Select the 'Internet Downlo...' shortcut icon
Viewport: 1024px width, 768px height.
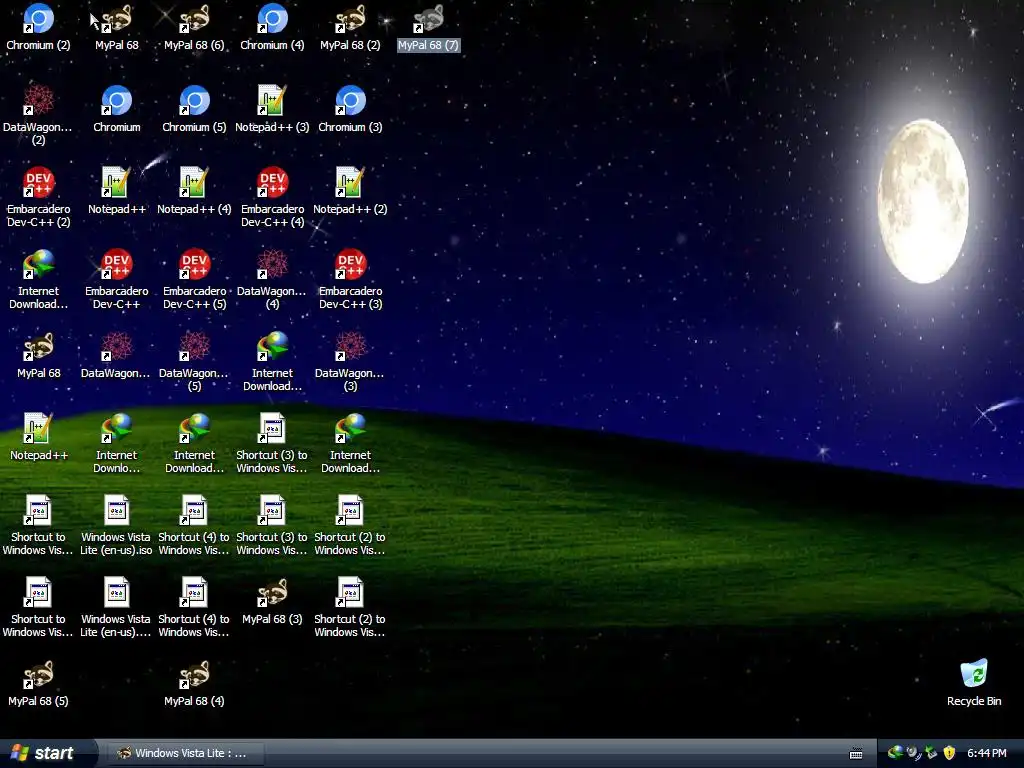point(116,443)
